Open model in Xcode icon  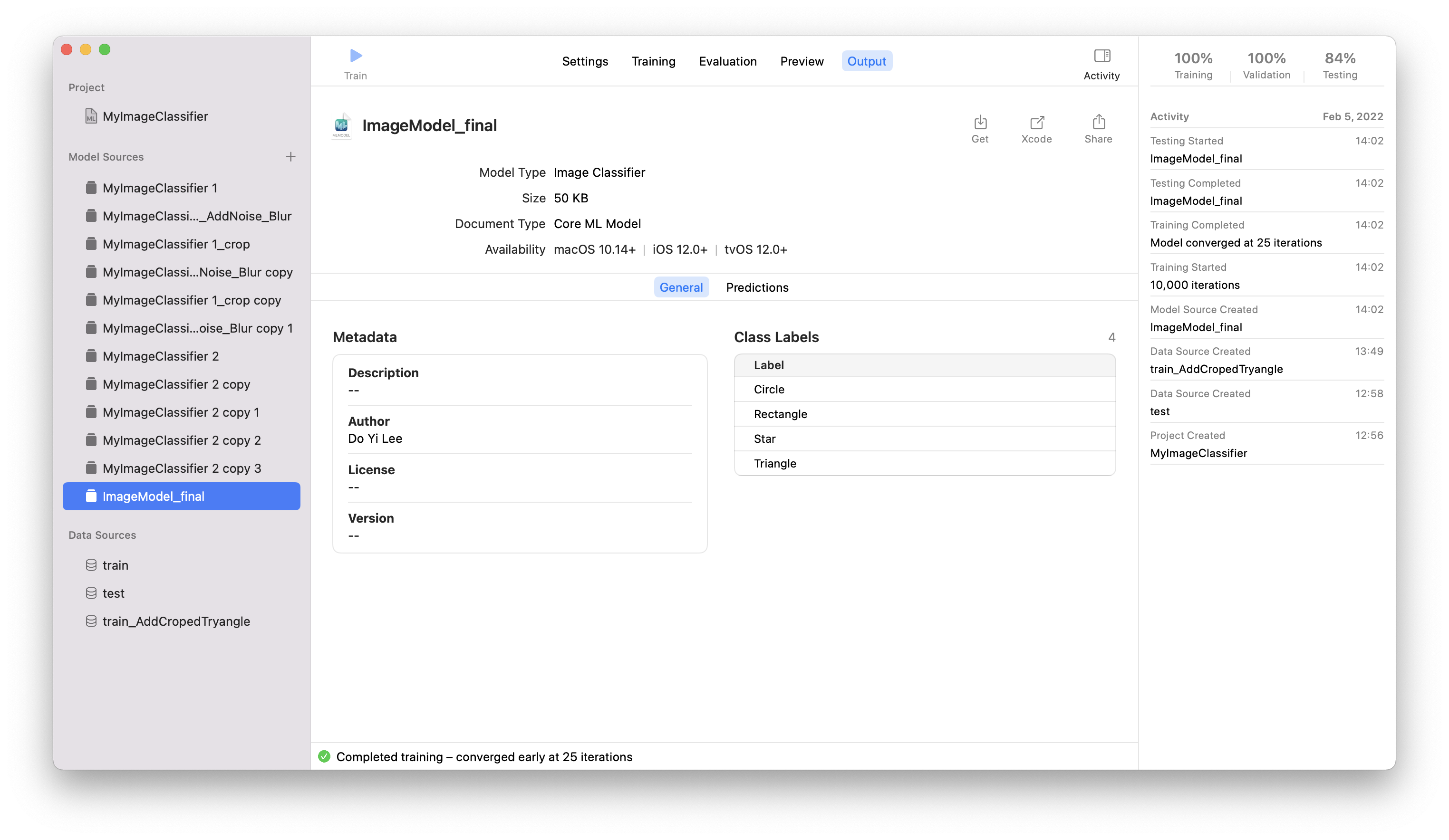(1036, 123)
